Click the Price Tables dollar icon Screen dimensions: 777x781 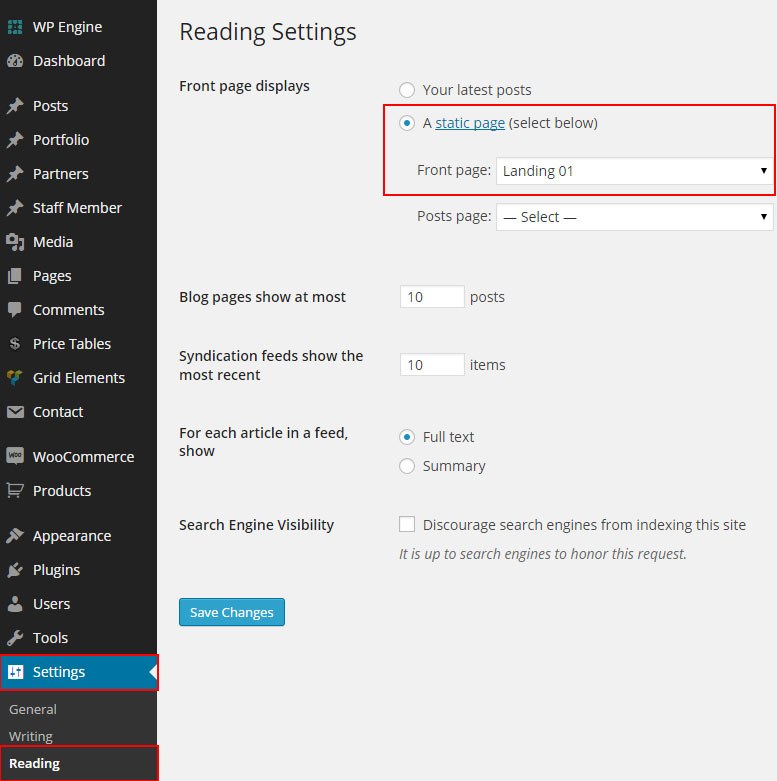click(x=15, y=344)
